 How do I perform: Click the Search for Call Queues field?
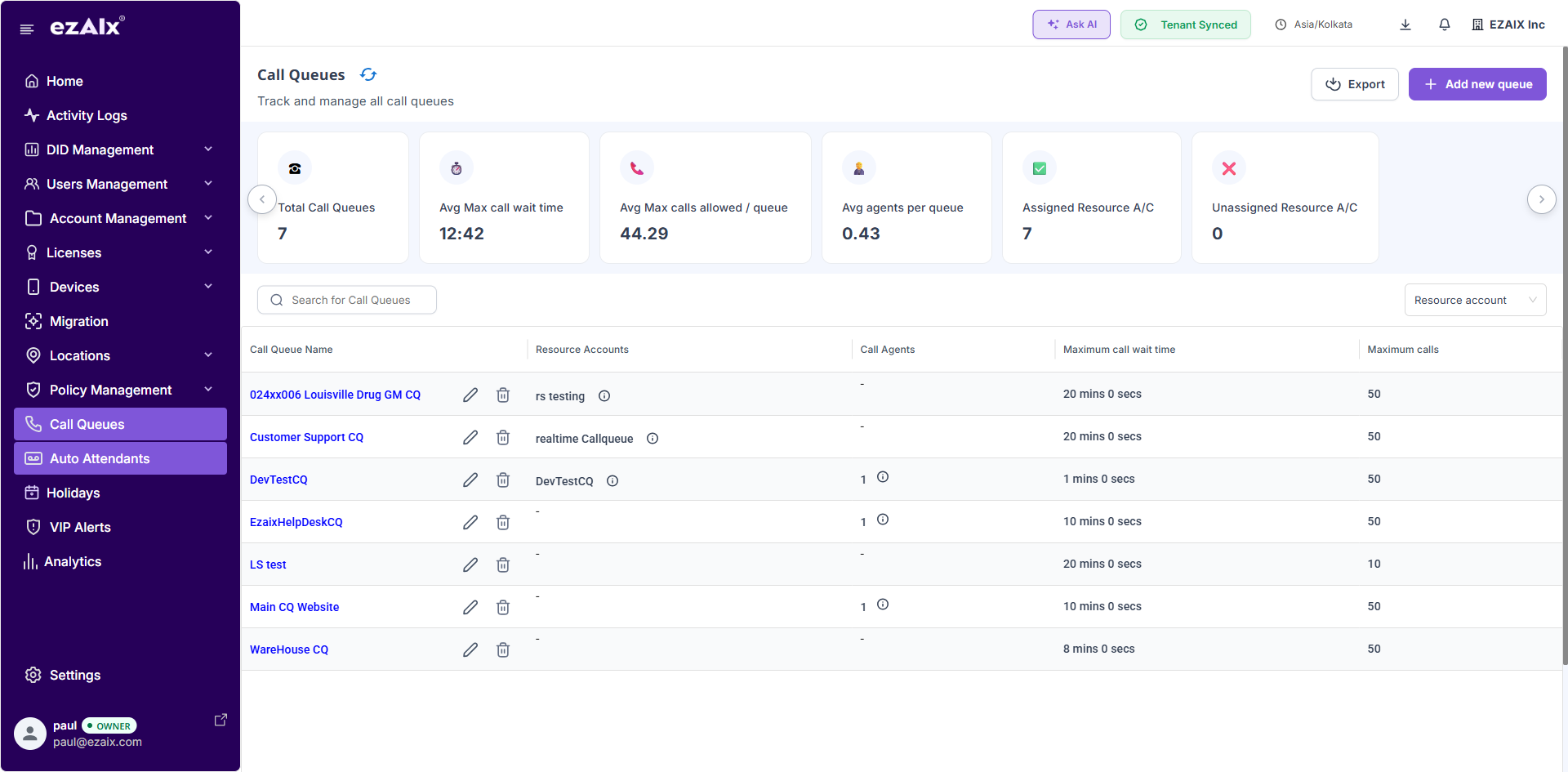(346, 300)
